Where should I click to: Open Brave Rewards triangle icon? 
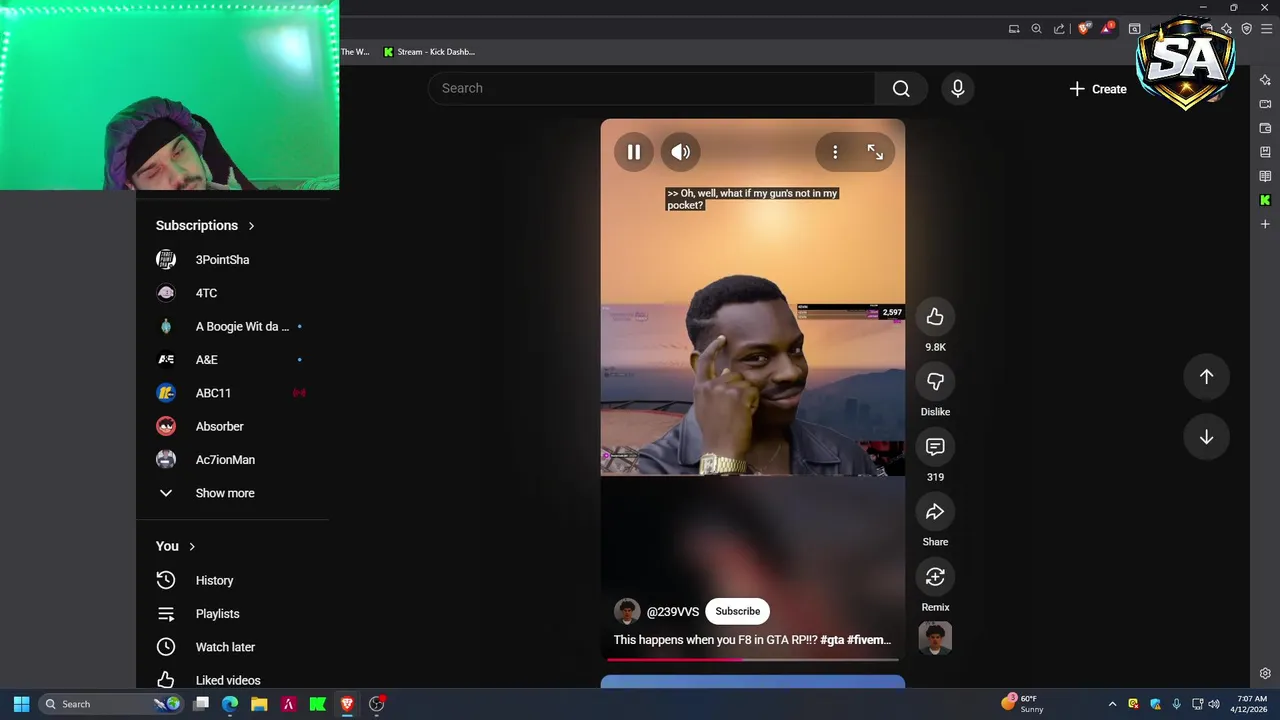click(x=1107, y=29)
